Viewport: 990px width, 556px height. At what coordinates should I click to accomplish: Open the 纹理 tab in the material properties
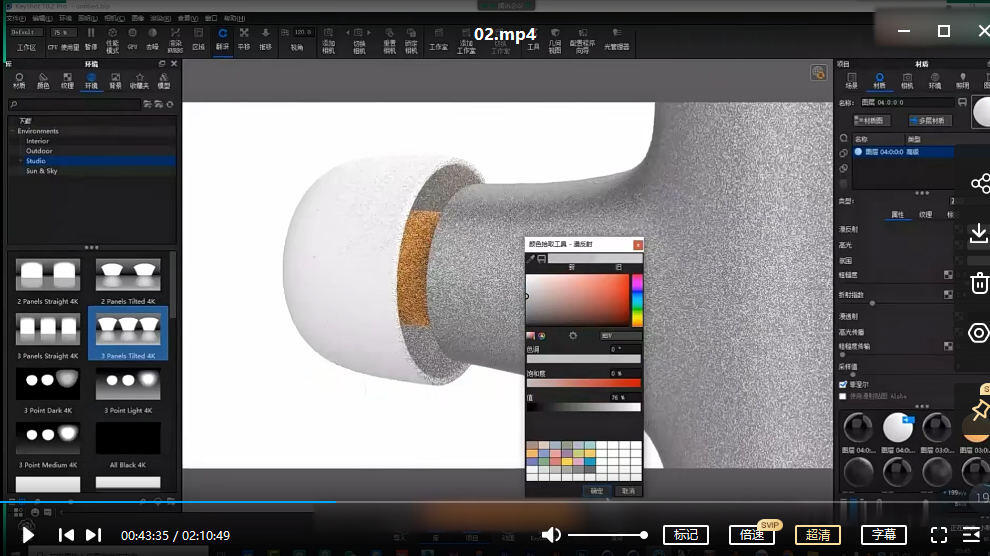tap(925, 215)
